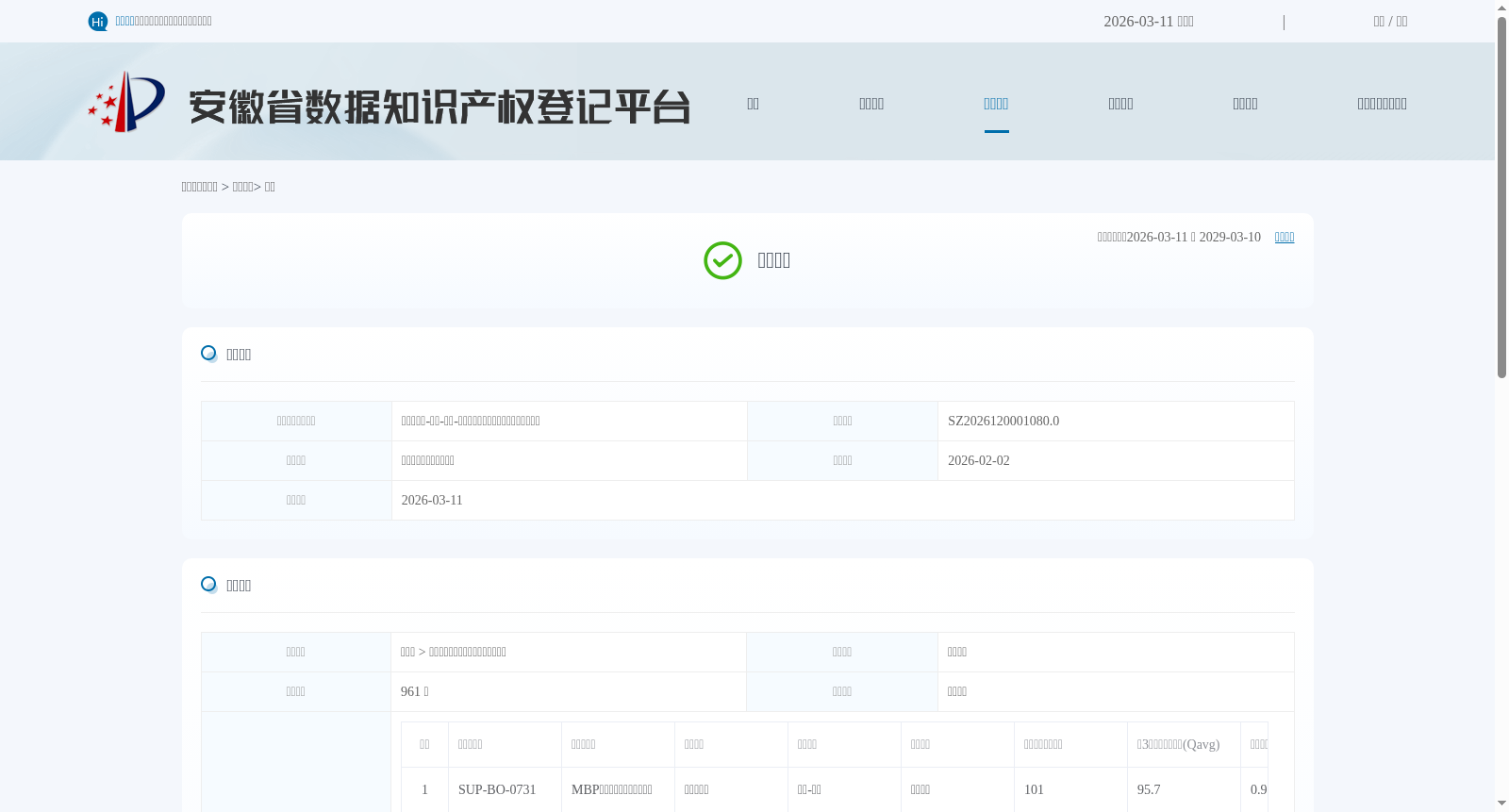
Task: Click the column header containing (Qavg)
Action: tap(1184, 745)
